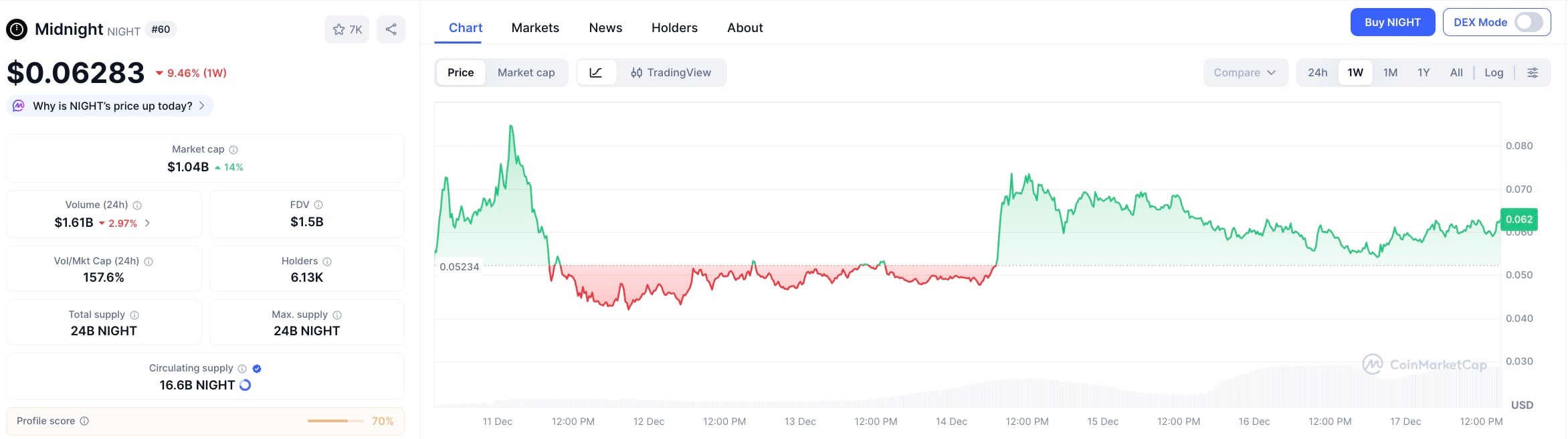
Task: Open chart settings sliders icon
Action: [1533, 72]
